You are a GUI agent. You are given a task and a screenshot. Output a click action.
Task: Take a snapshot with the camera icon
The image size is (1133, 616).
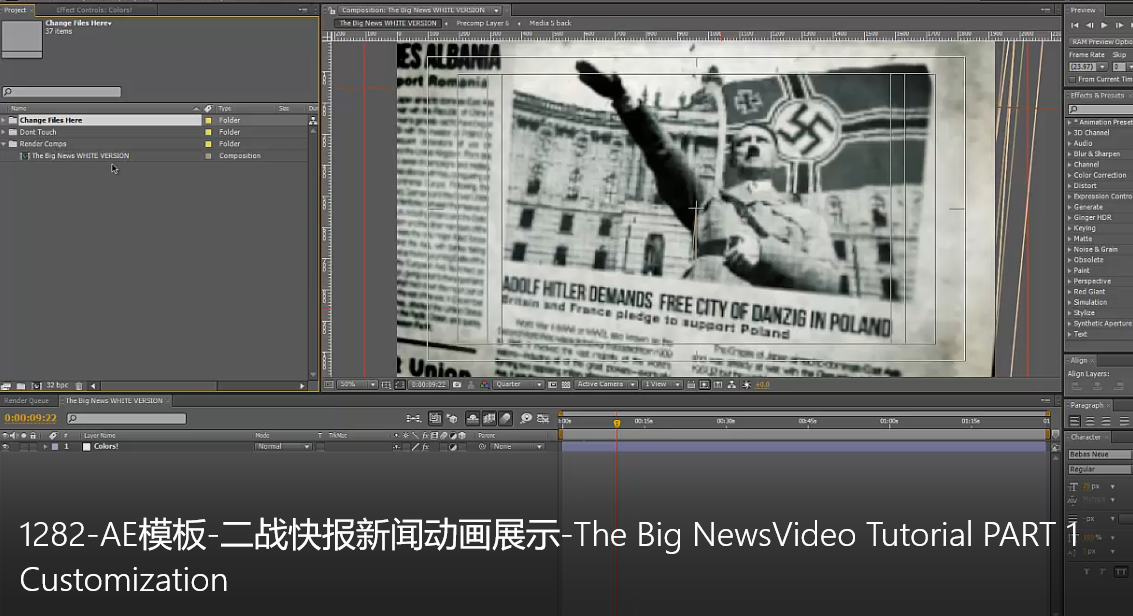point(456,385)
